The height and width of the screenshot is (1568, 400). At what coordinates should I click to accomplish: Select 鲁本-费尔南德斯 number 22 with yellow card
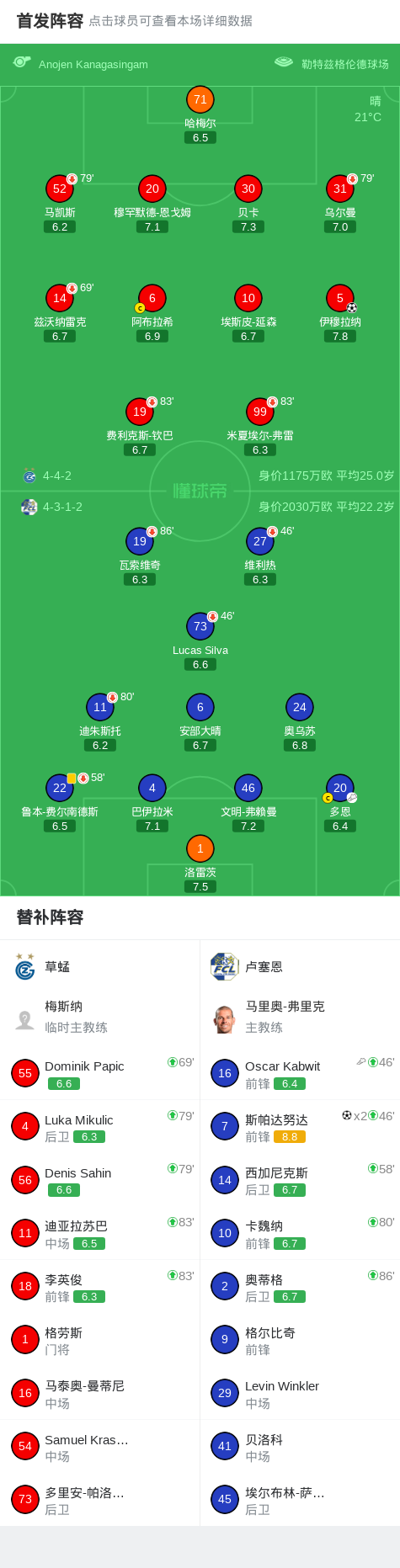tap(60, 788)
